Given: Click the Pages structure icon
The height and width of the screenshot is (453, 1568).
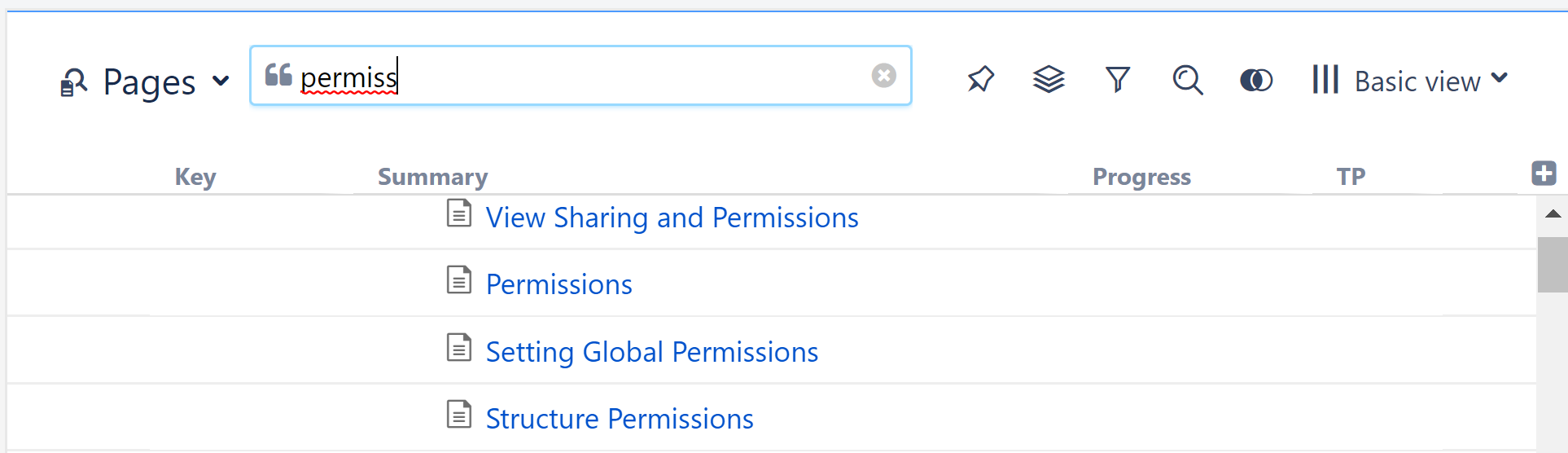Looking at the screenshot, I should click(73, 82).
